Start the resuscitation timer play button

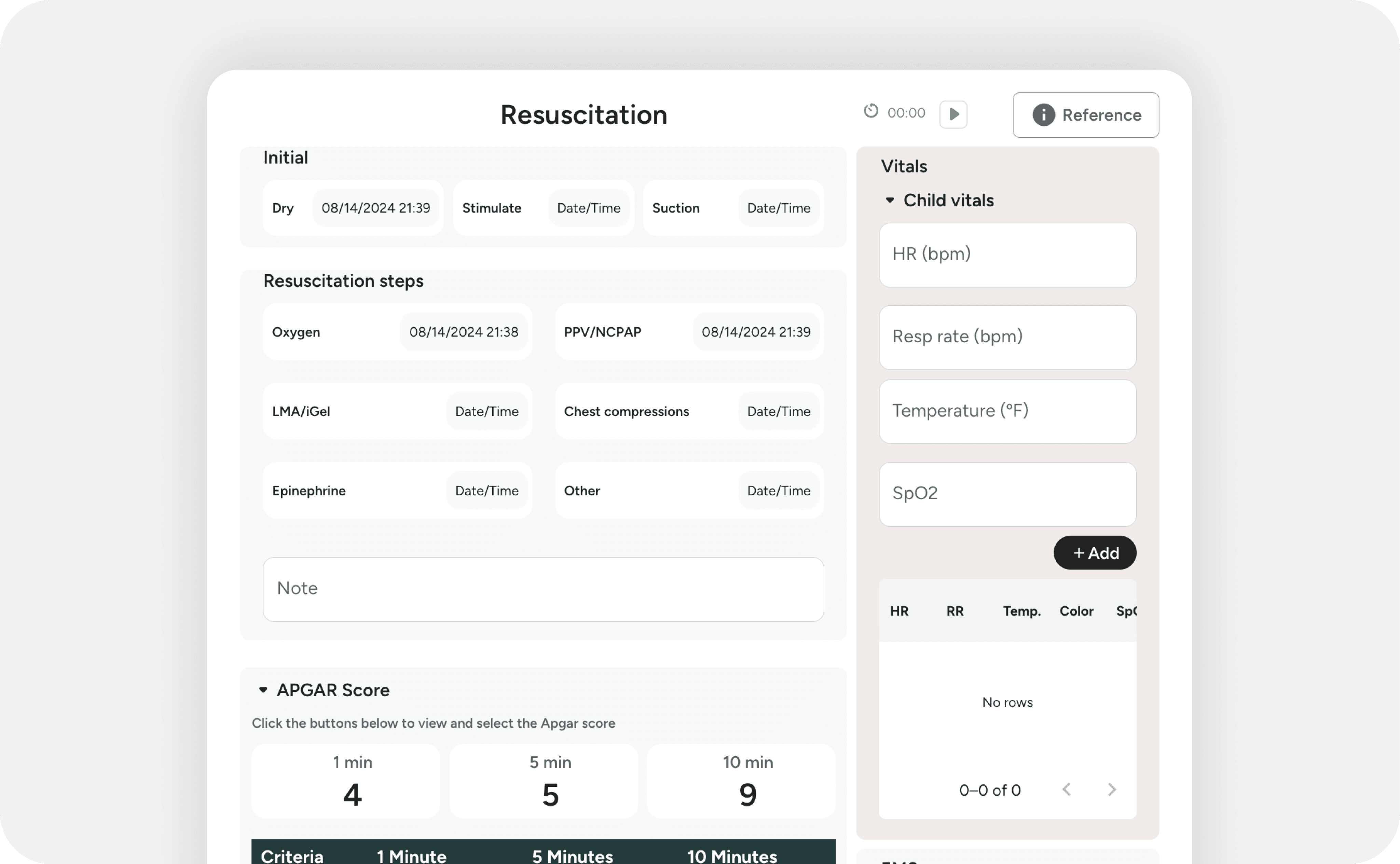tap(953, 114)
